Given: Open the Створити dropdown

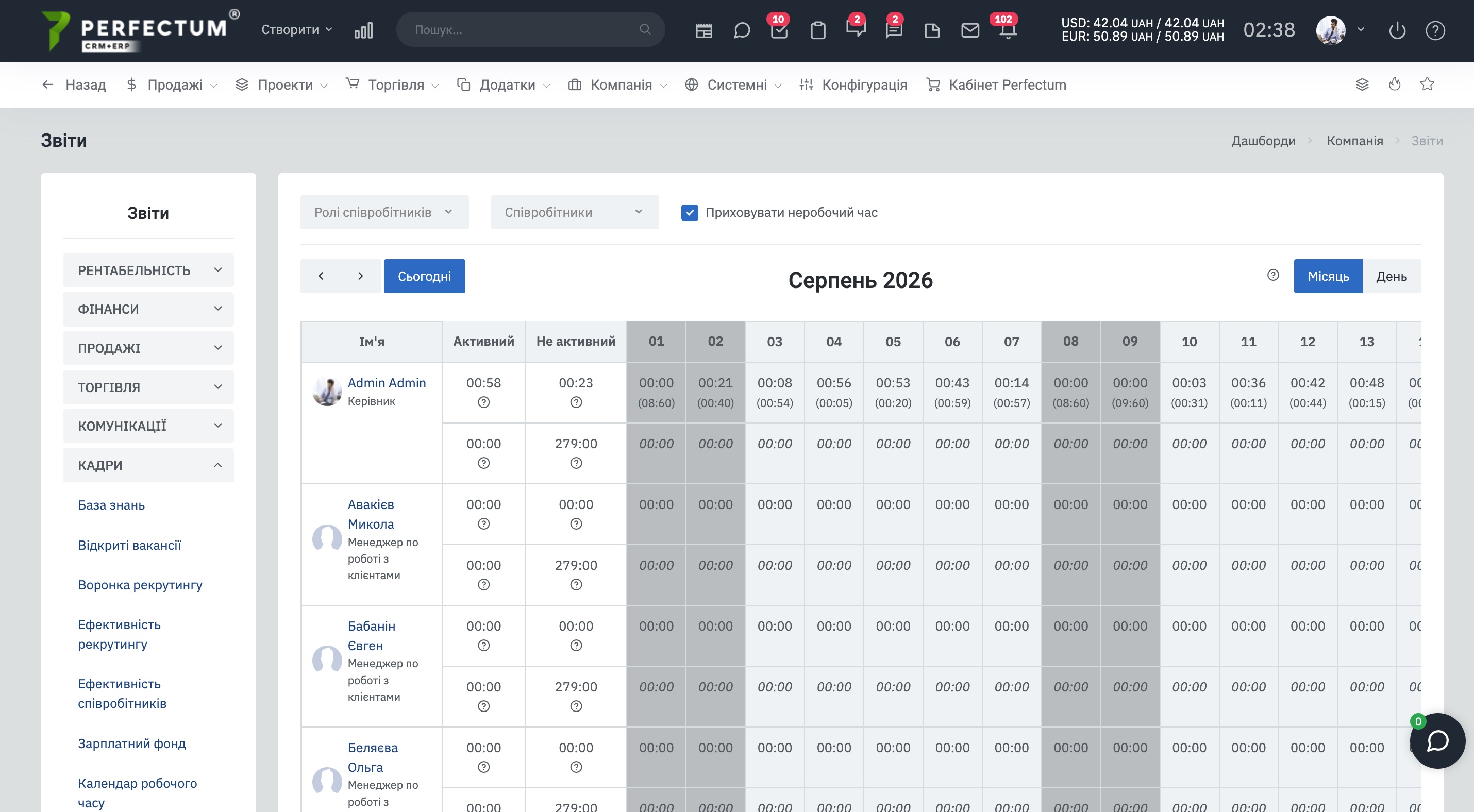Looking at the screenshot, I should (296, 29).
